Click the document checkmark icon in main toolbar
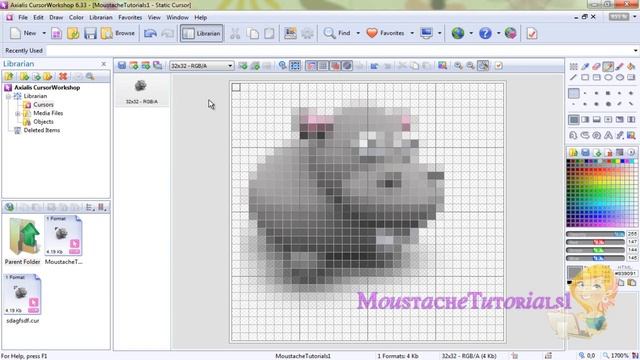This screenshot has width=640, height=360. click(x=532, y=33)
